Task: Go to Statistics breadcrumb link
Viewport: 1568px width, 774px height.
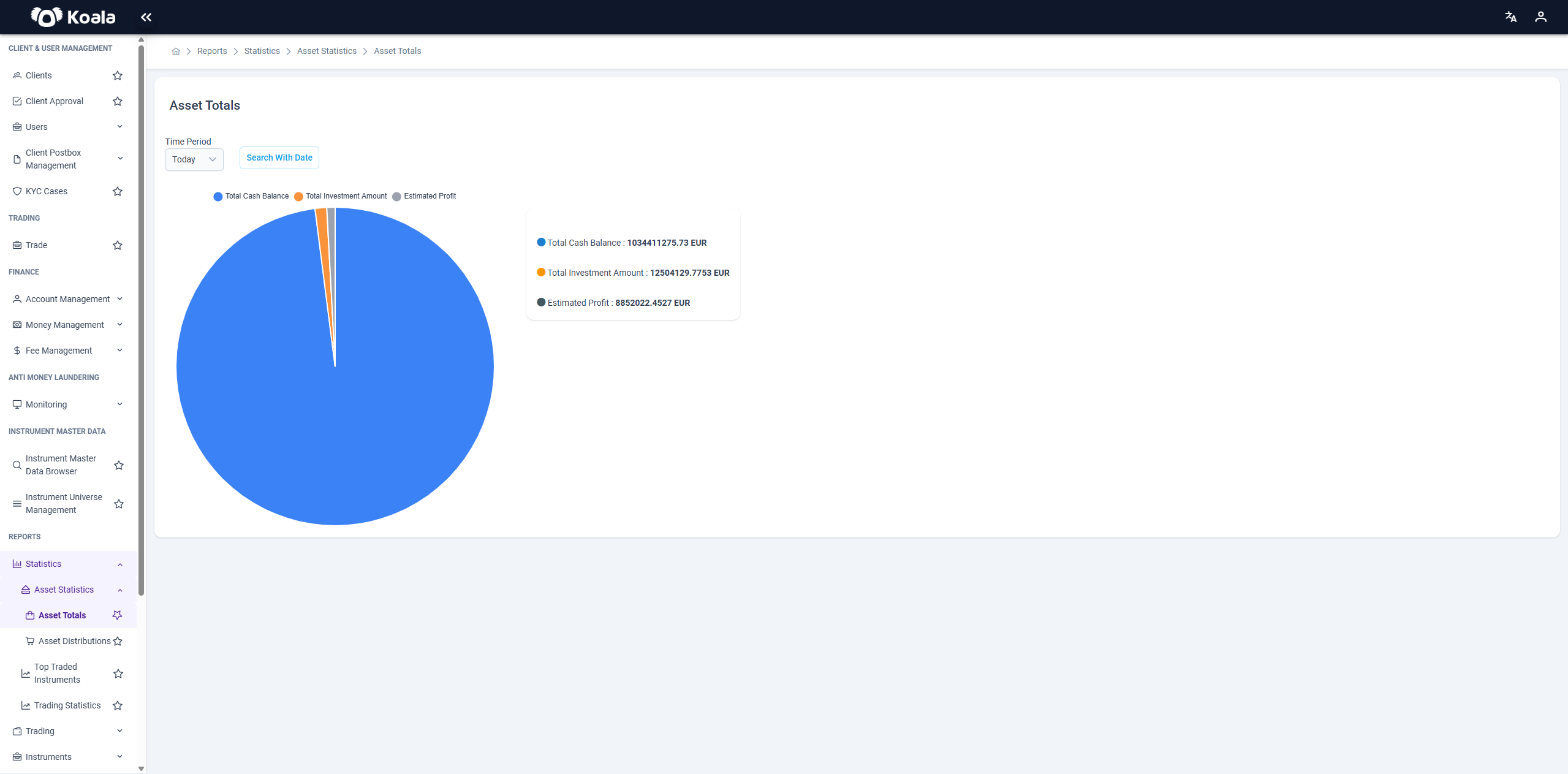Action: point(262,51)
